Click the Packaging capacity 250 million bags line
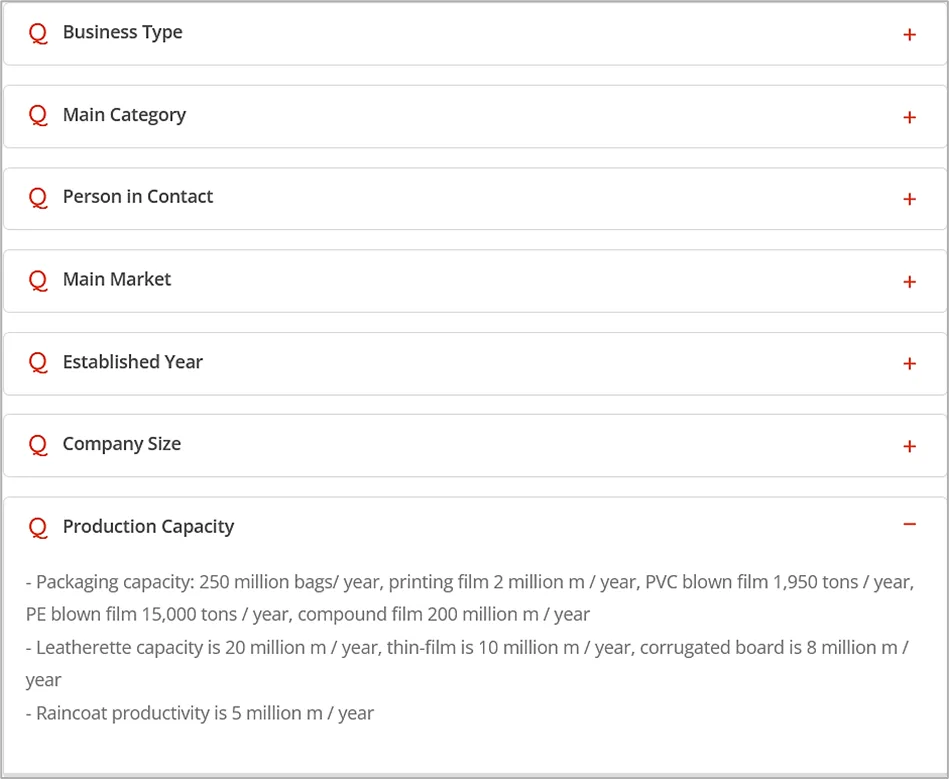This screenshot has width=949, height=779. [470, 582]
